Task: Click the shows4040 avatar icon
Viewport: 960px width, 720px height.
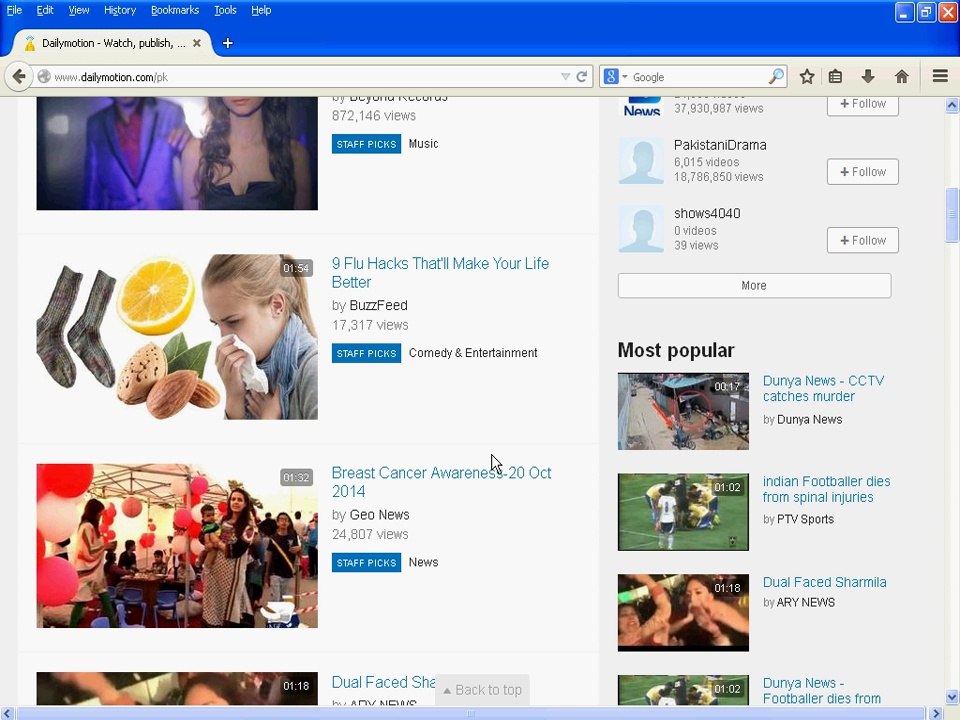Action: (x=640, y=229)
